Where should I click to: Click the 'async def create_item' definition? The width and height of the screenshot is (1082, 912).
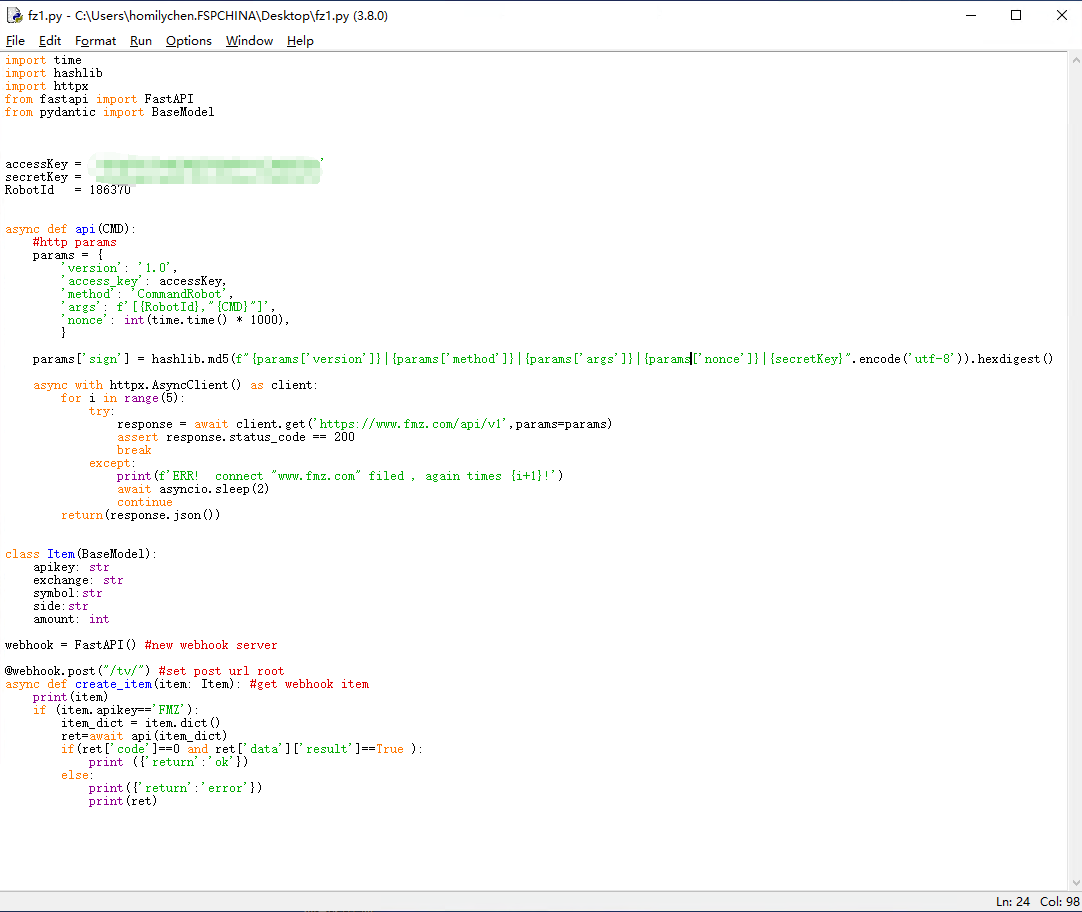click(x=123, y=685)
